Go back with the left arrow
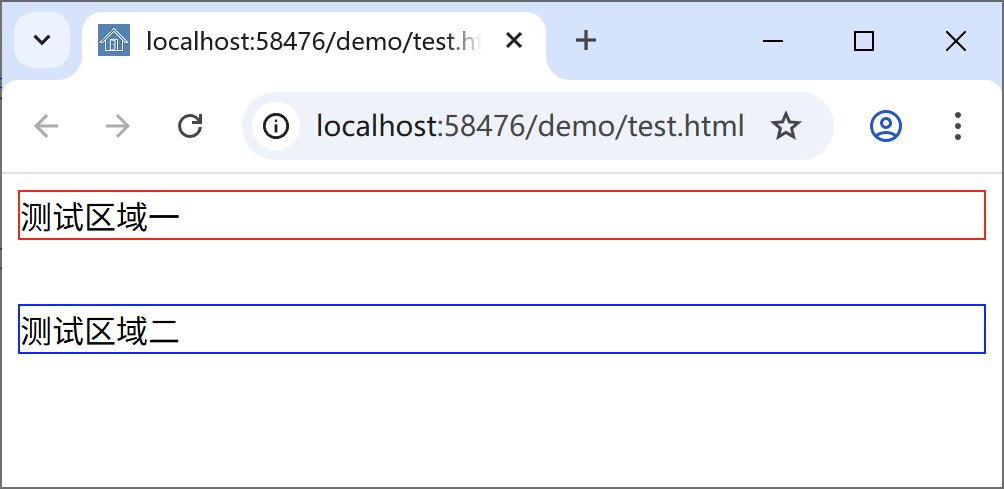 pos(46,126)
